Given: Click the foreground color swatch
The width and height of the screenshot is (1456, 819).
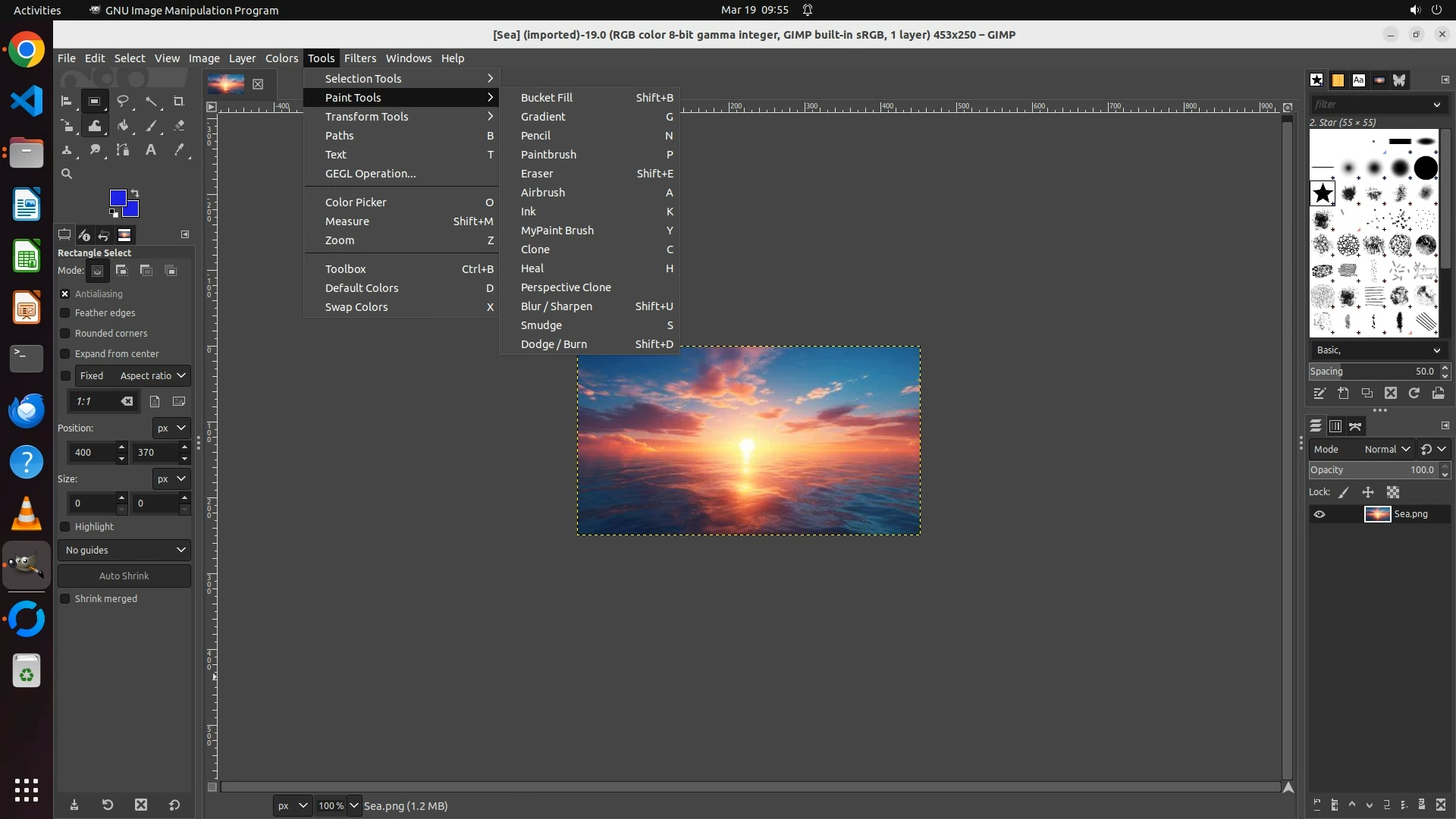Looking at the screenshot, I should pyautogui.click(x=118, y=198).
